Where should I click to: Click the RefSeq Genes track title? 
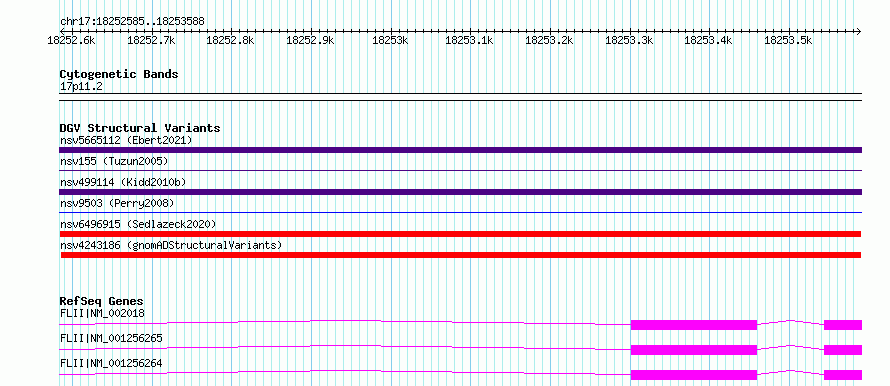[102, 301]
